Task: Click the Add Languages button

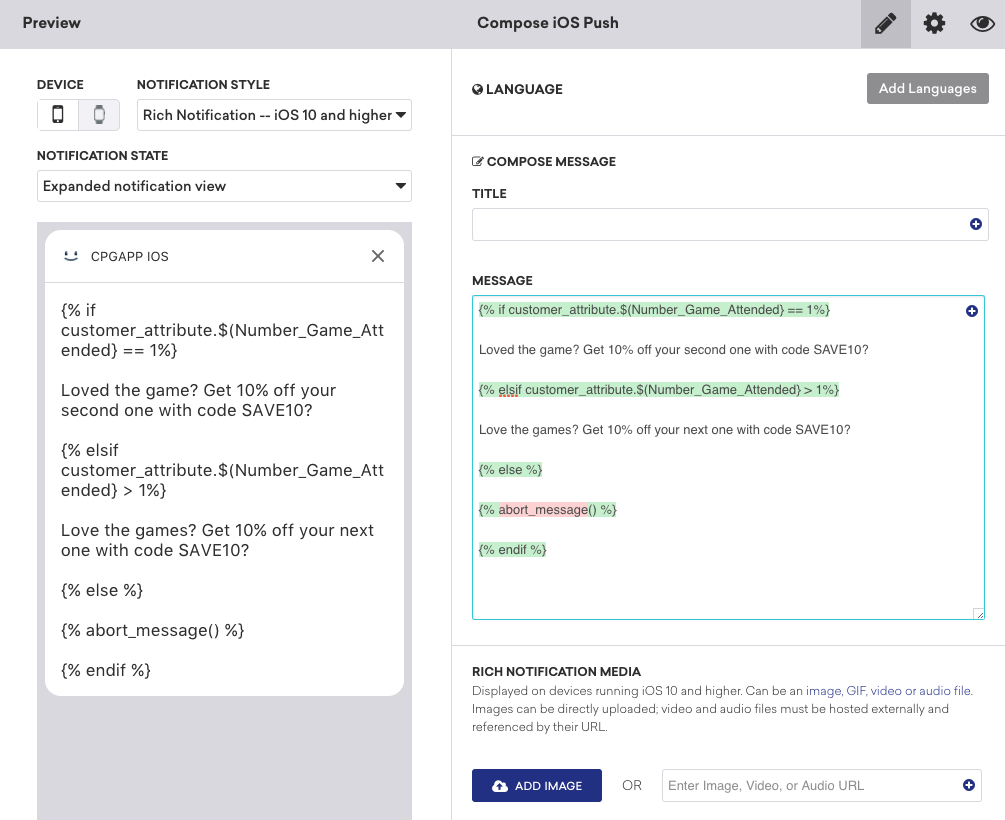Action: pyautogui.click(x=927, y=88)
